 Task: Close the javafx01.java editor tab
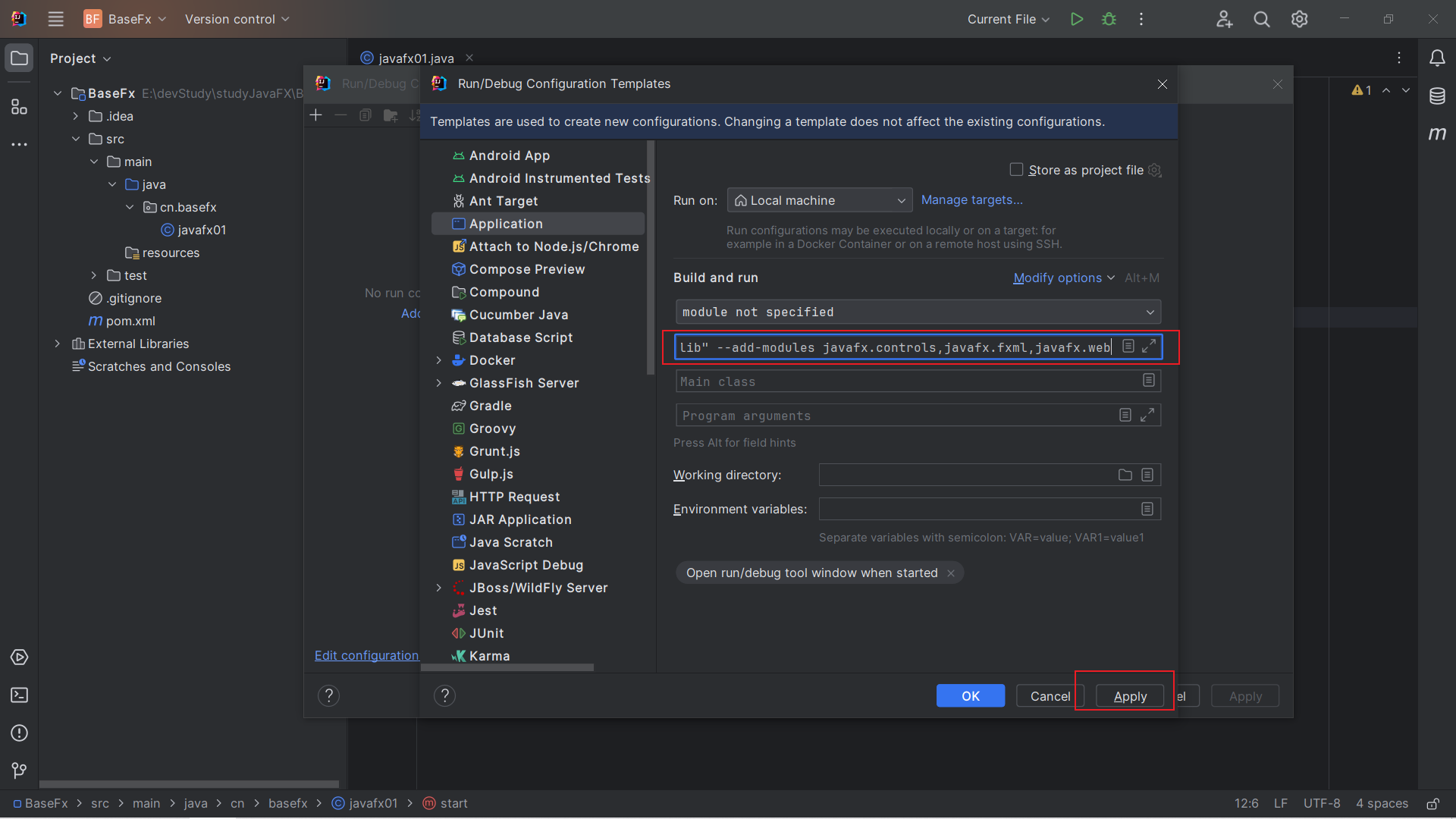click(x=469, y=58)
